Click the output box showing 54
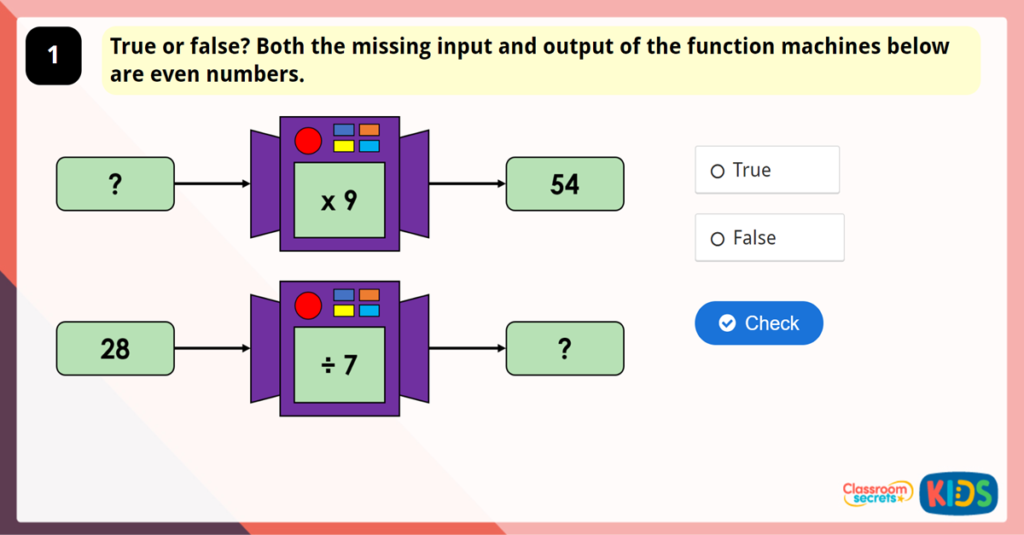 [x=565, y=184]
